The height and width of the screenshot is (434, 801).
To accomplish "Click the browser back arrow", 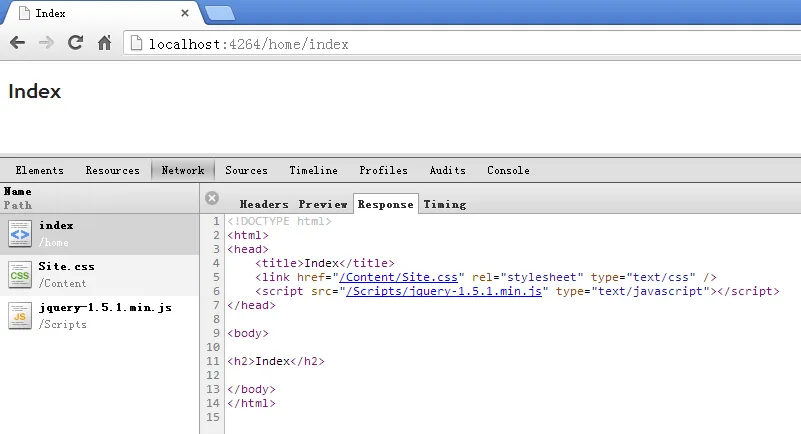I will 17,43.
